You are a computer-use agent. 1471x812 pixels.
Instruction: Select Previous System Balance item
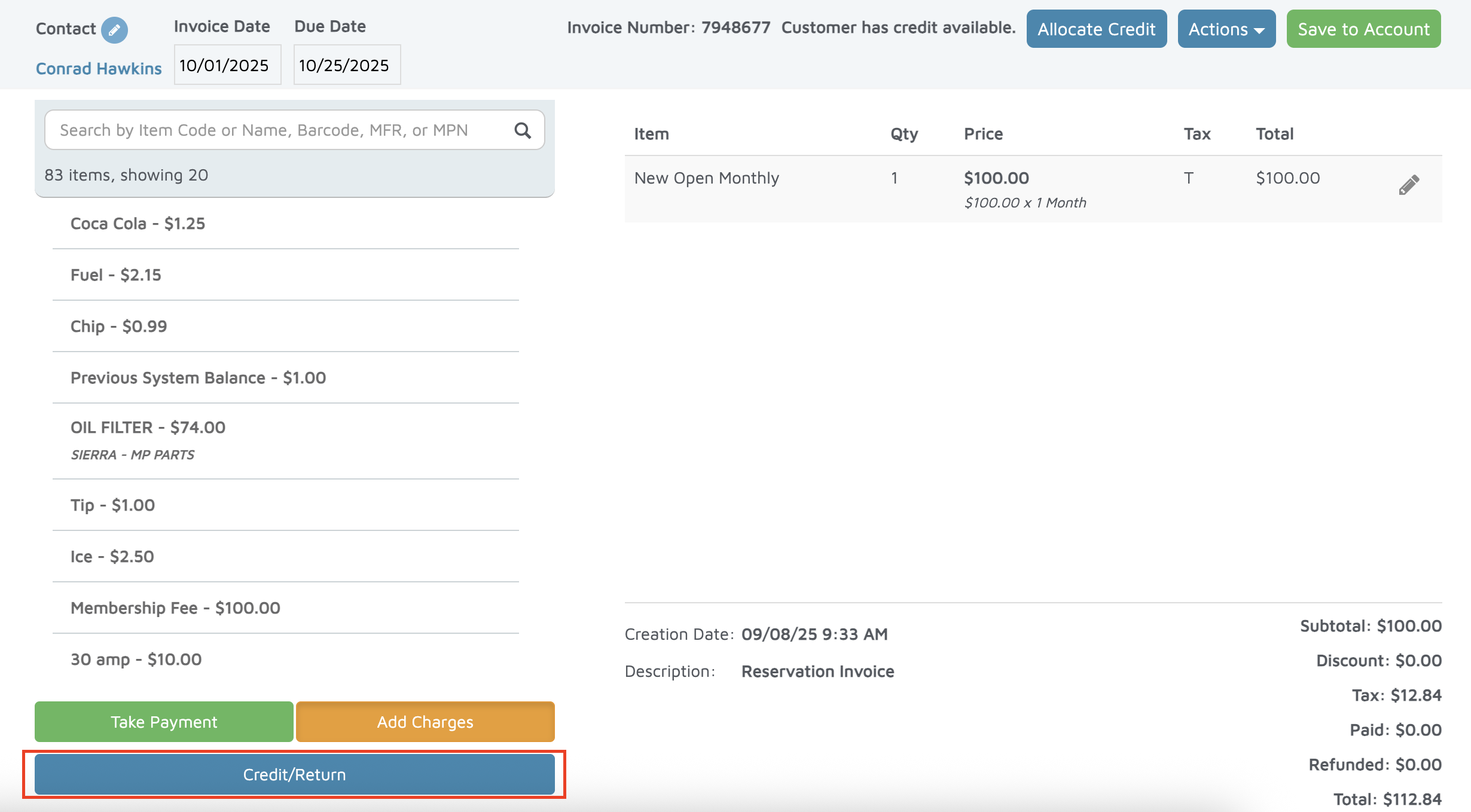pos(198,378)
